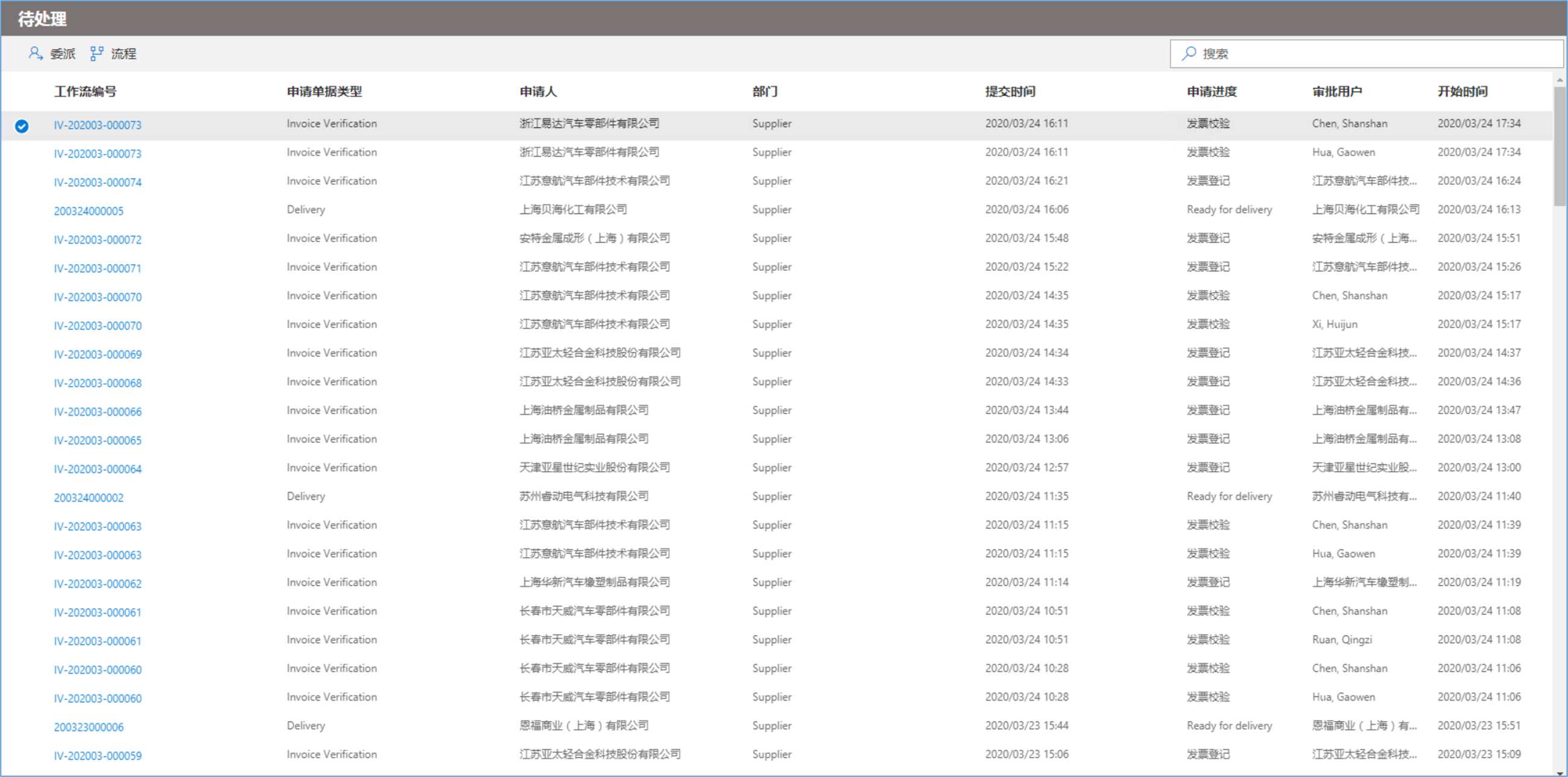Click the 开始时间 column header
Viewport: 1568px width, 777px height.
pyautogui.click(x=1462, y=91)
